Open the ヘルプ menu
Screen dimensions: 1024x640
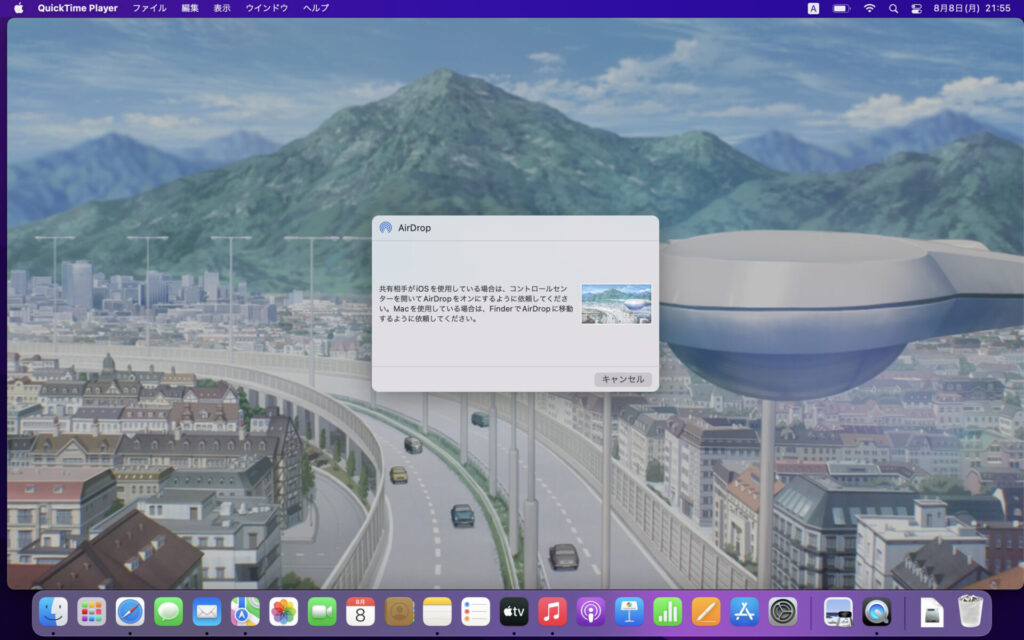[316, 8]
